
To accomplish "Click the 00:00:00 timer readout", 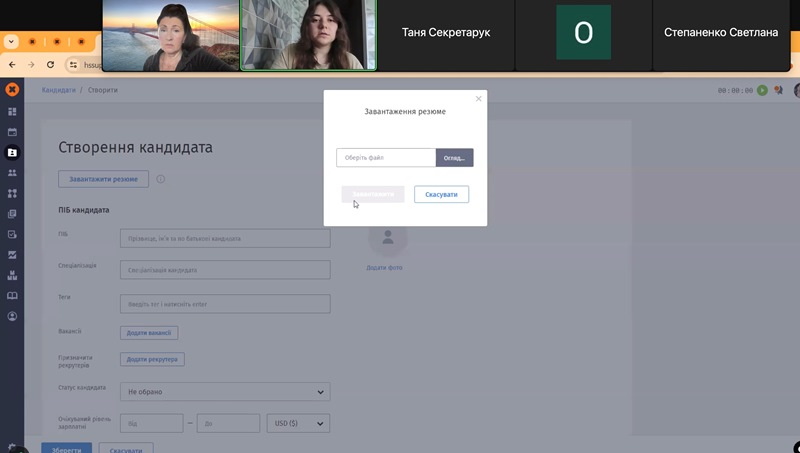I will (735, 90).
